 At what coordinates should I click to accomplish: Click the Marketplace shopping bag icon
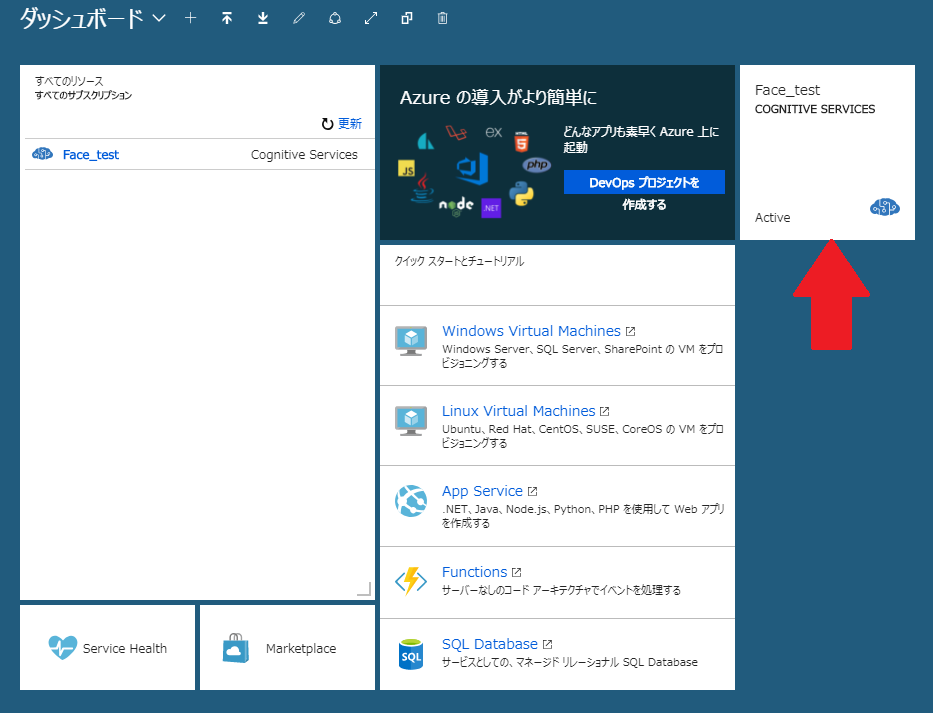coord(236,648)
